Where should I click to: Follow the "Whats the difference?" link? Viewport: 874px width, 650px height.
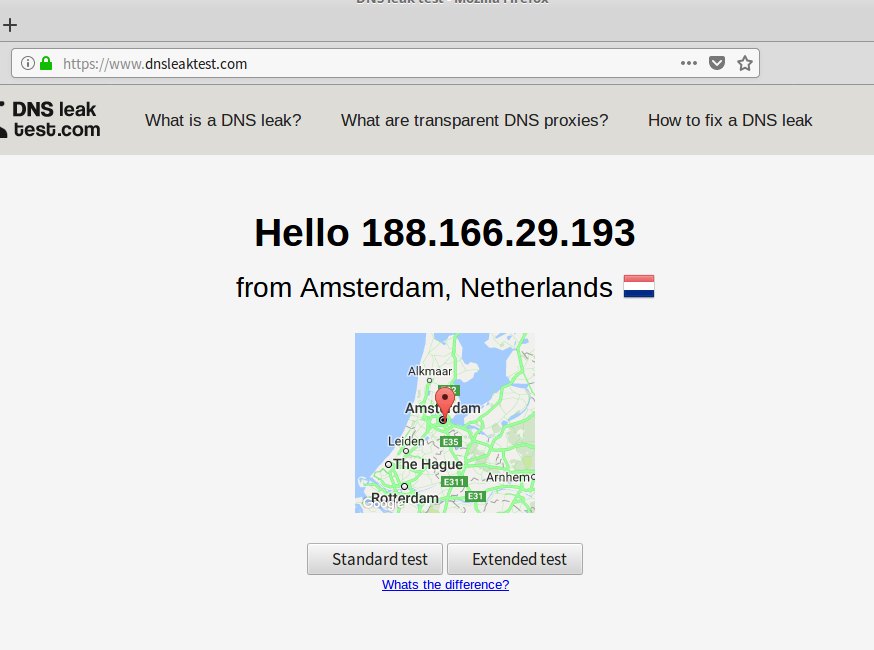tap(445, 585)
